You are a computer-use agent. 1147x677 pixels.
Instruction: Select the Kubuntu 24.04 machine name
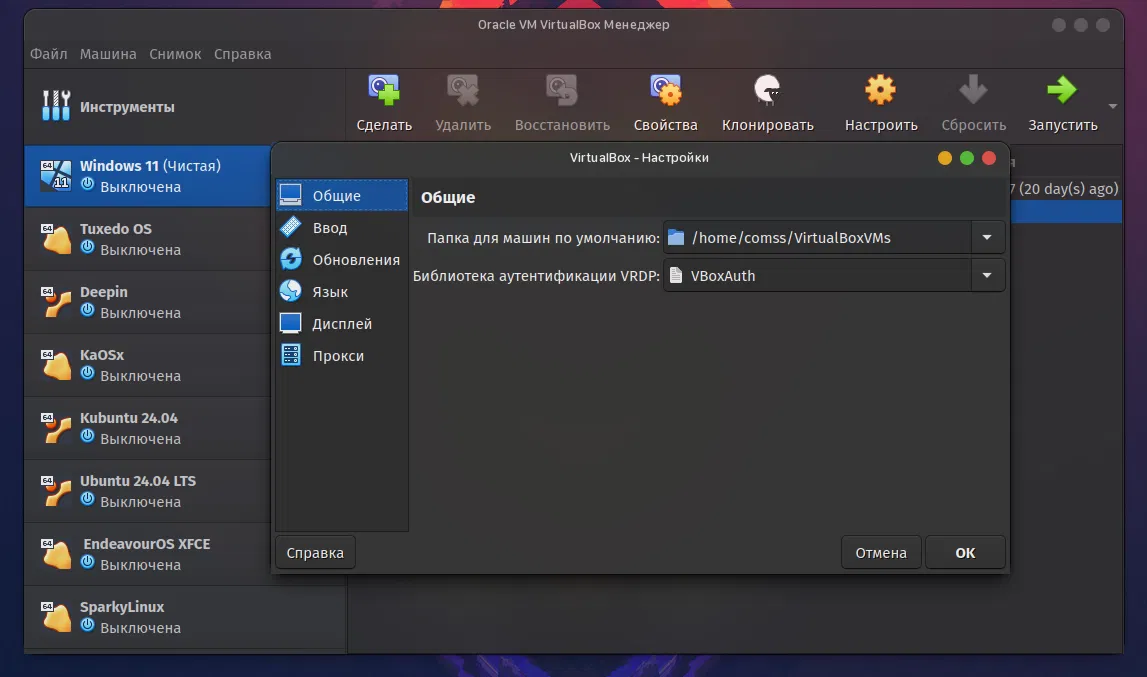[129, 418]
